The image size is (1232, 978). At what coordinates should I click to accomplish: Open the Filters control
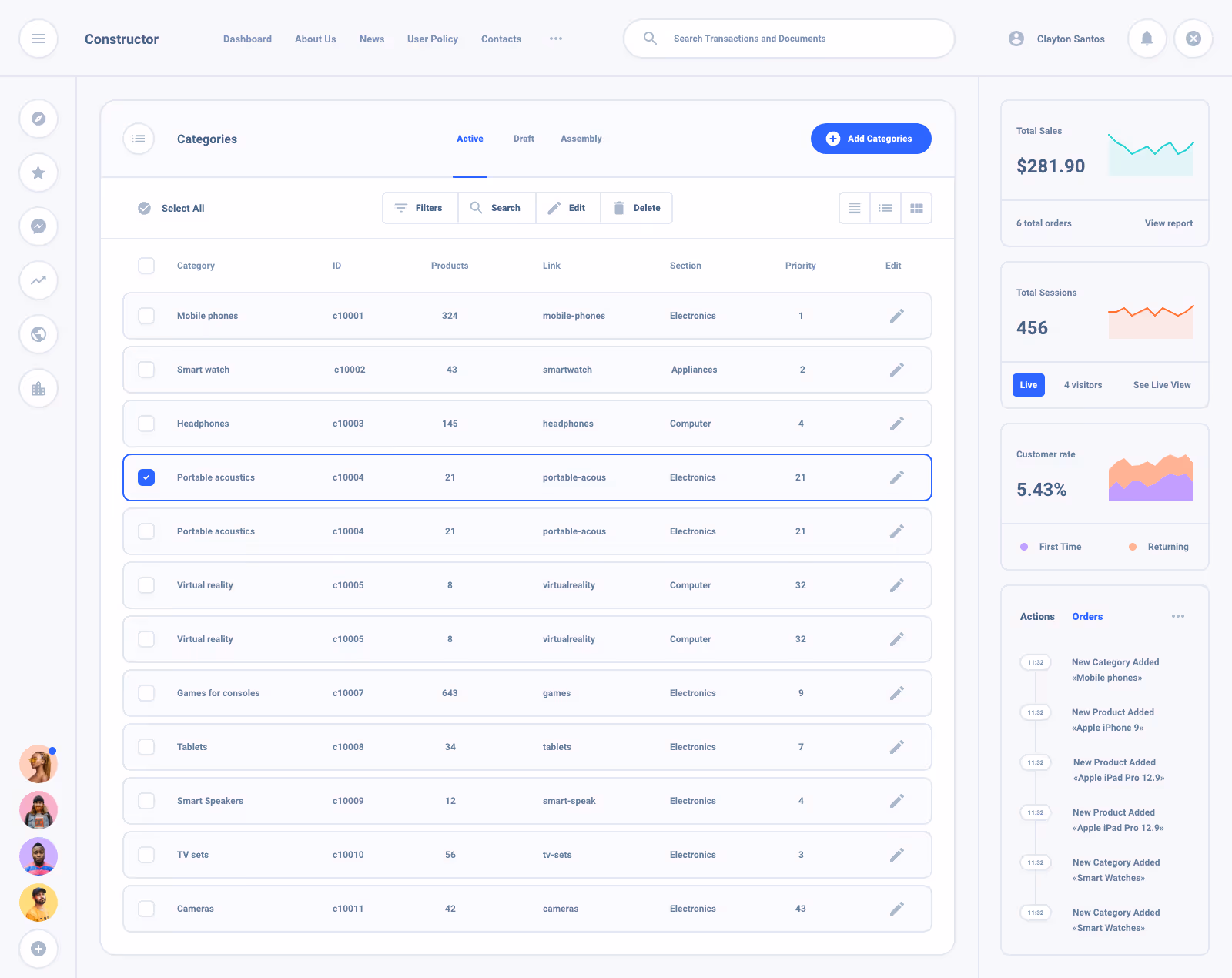tap(420, 207)
